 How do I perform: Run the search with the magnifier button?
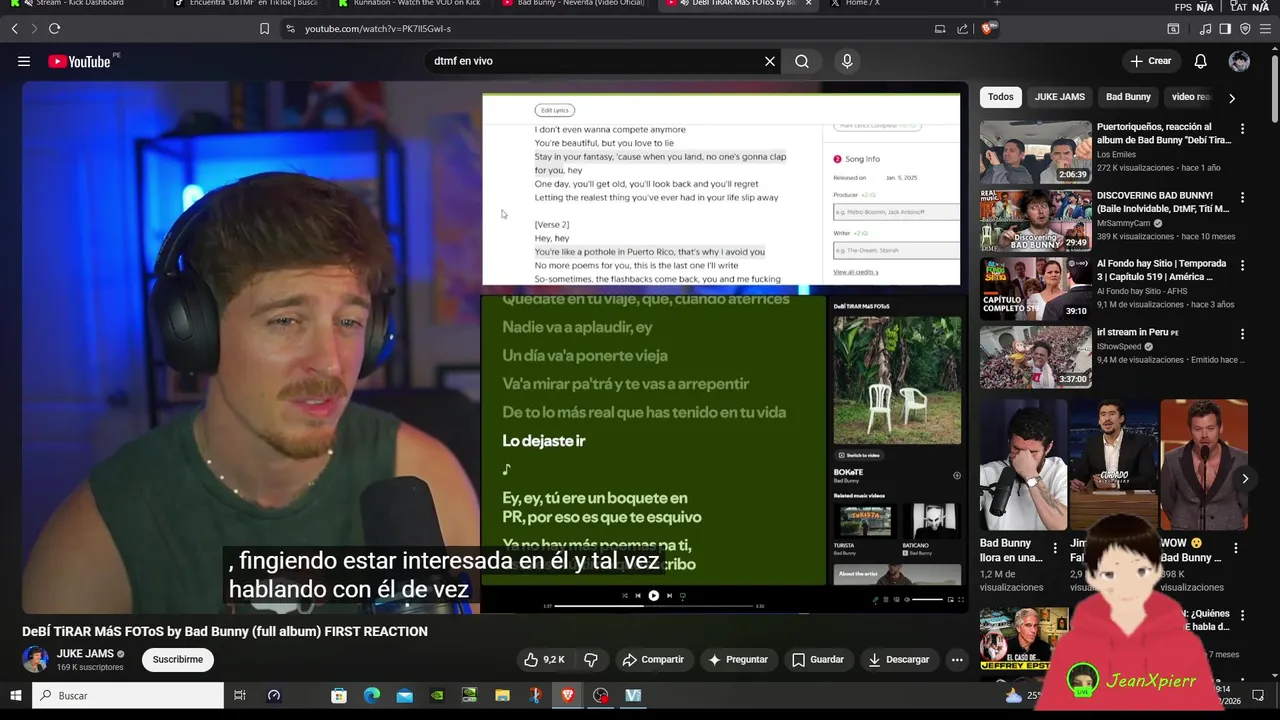802,61
